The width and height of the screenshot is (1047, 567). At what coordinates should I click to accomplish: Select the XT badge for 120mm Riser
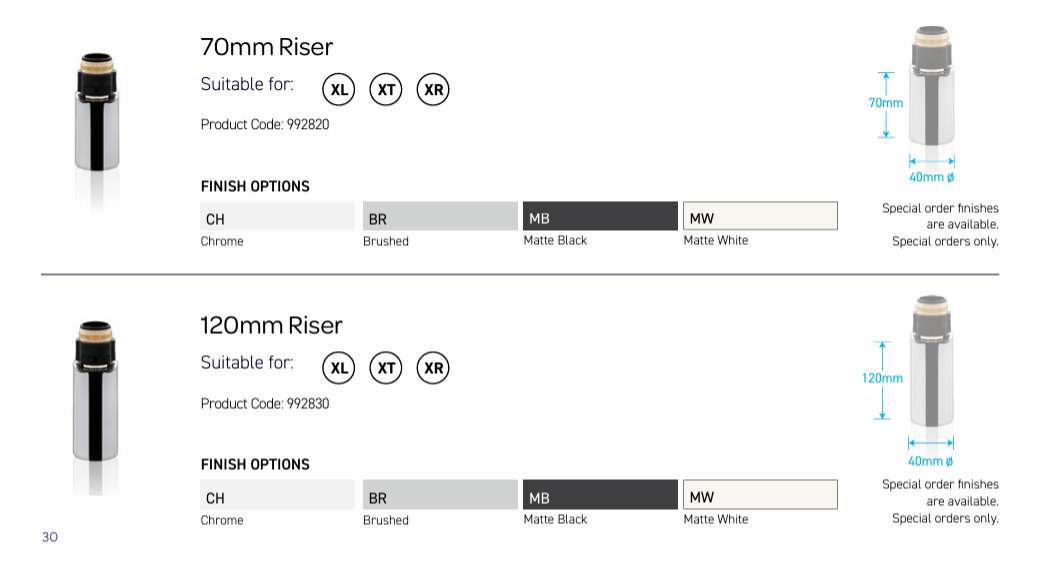tap(386, 368)
